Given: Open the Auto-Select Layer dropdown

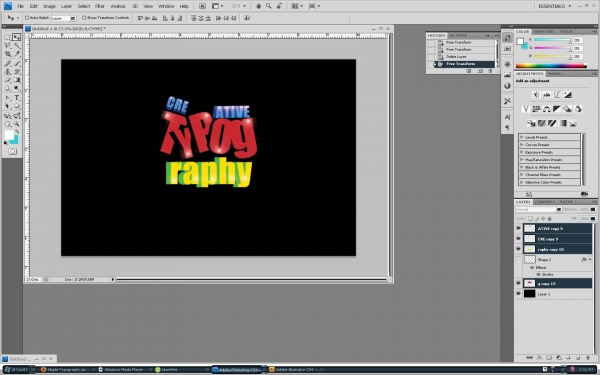Looking at the screenshot, I should tap(73, 18).
